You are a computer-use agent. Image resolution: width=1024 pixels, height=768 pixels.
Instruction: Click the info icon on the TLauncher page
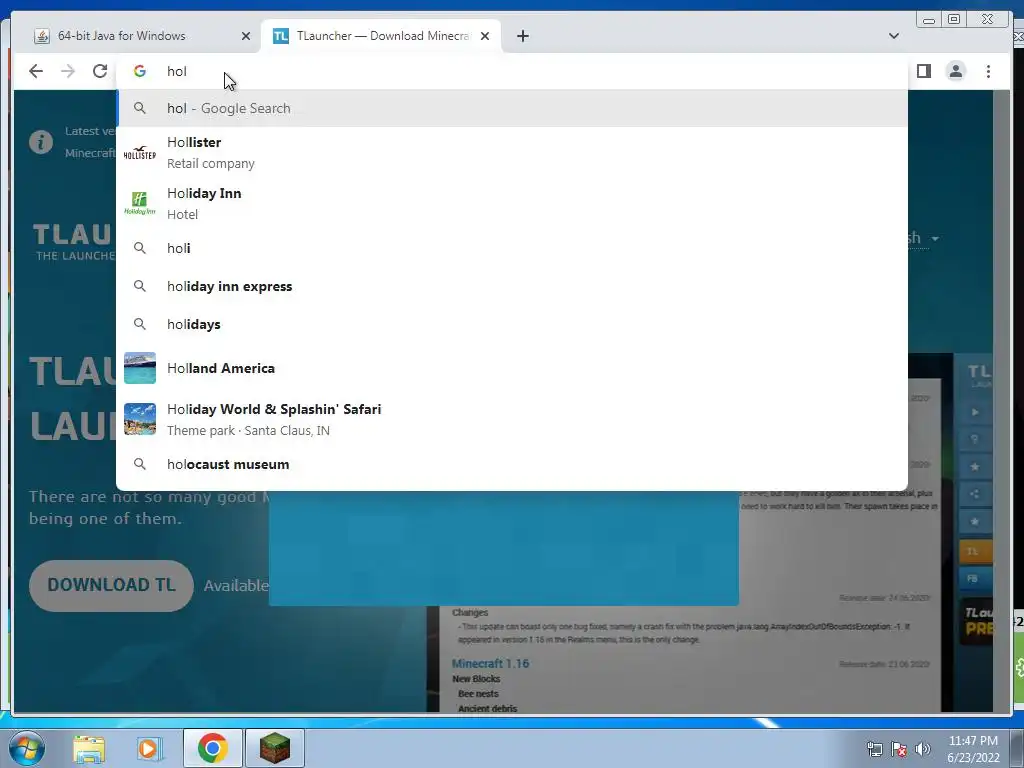[40, 142]
